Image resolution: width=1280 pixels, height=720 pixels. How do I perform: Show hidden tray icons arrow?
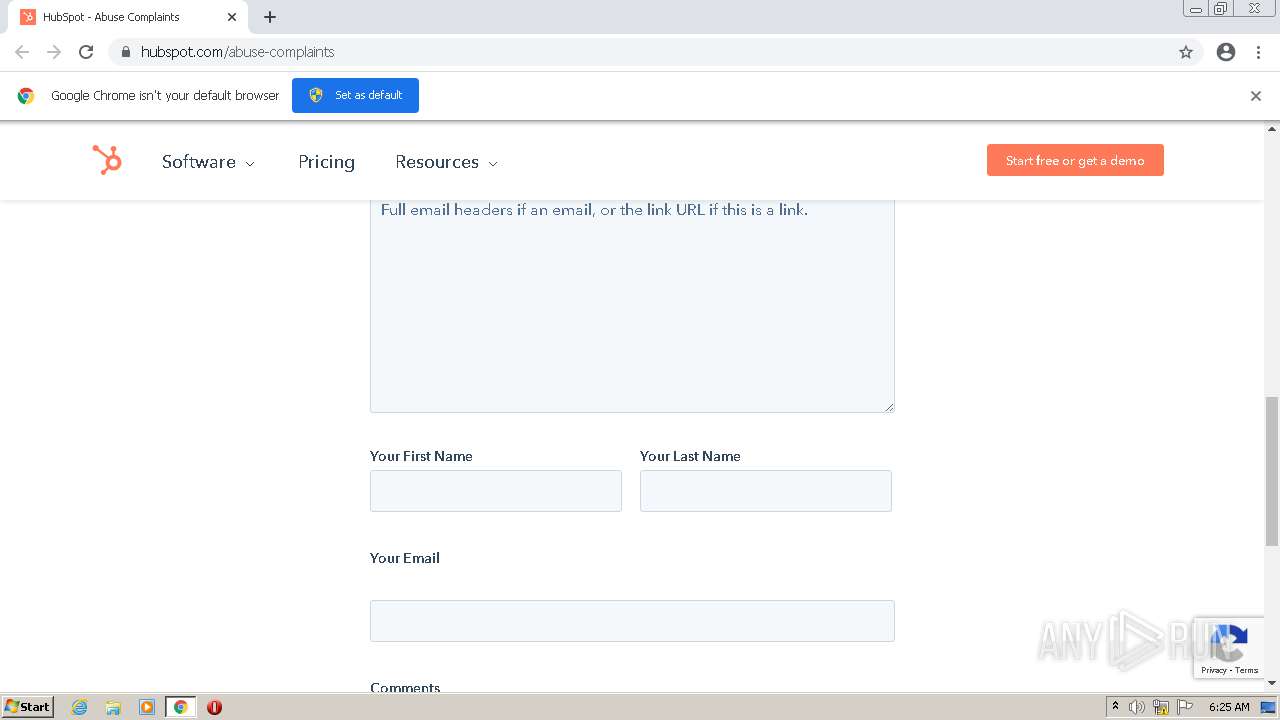click(1115, 707)
